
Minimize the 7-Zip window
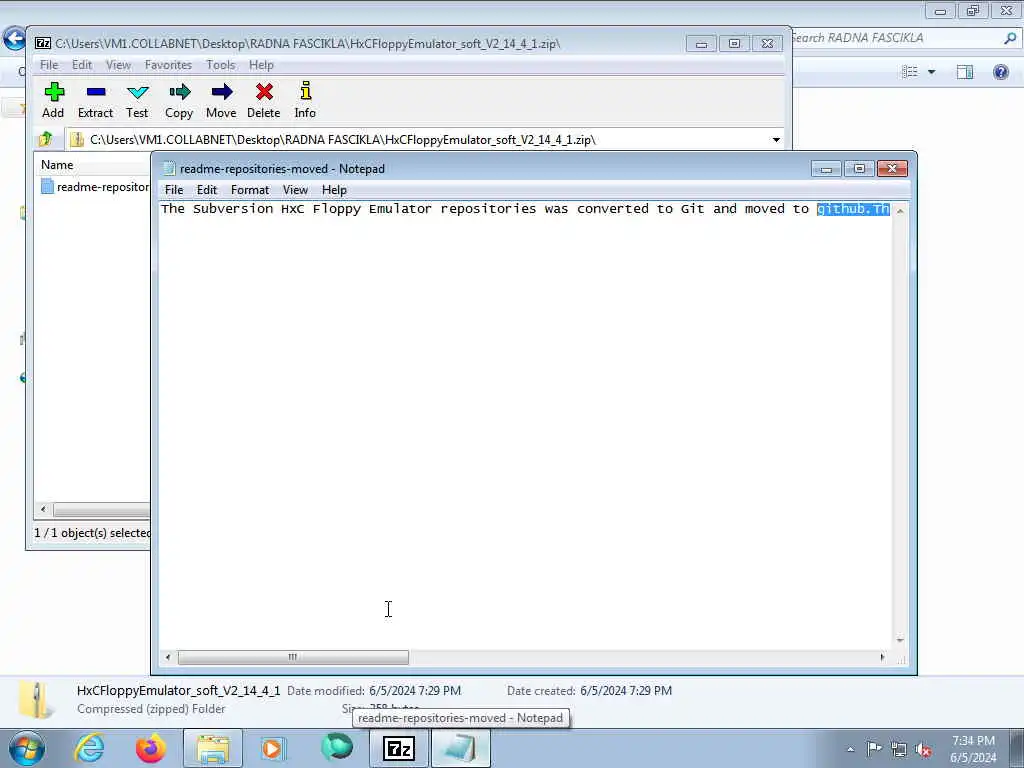tap(701, 44)
